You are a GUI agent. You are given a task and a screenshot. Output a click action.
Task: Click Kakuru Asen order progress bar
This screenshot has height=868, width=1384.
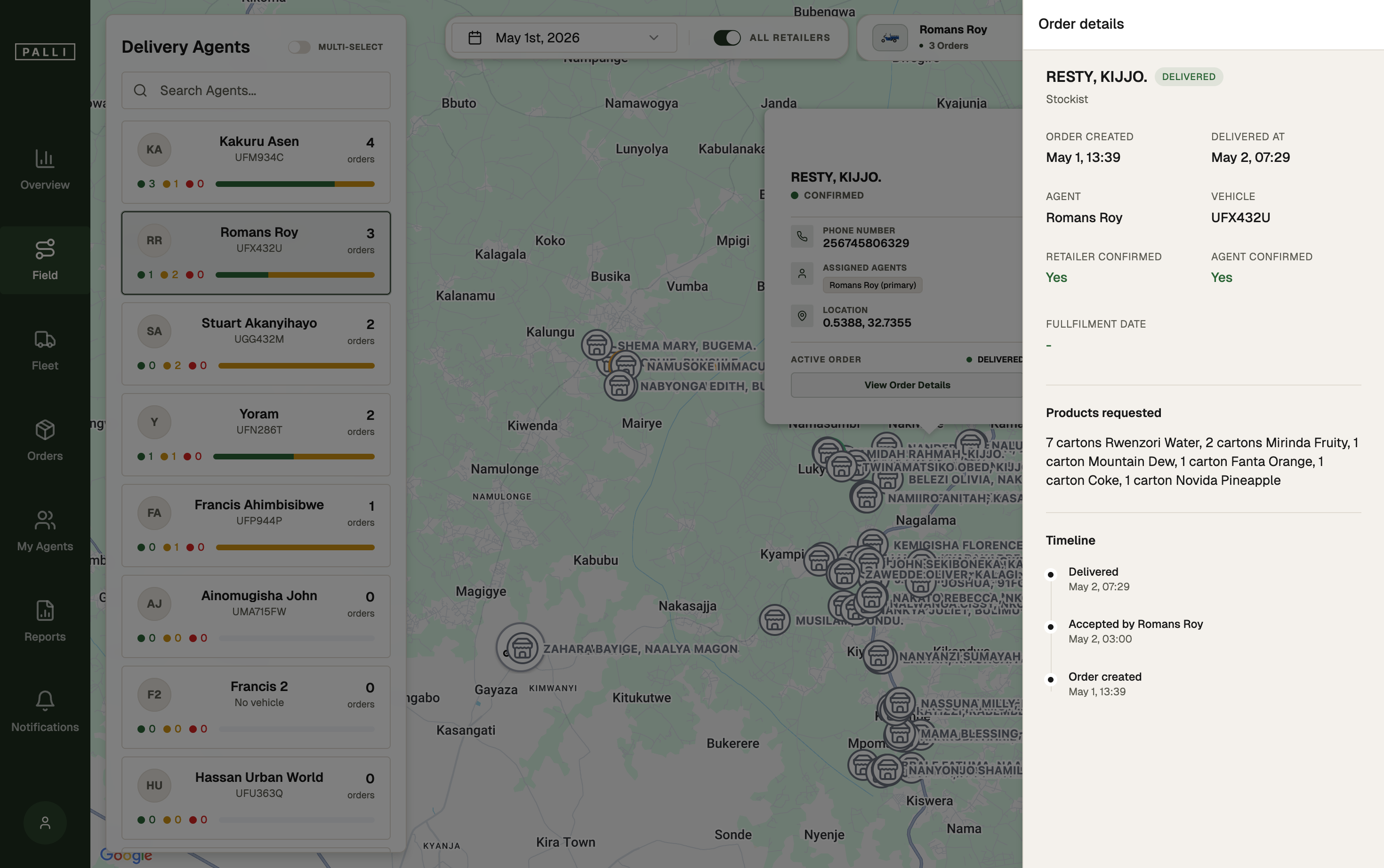pyautogui.click(x=295, y=184)
